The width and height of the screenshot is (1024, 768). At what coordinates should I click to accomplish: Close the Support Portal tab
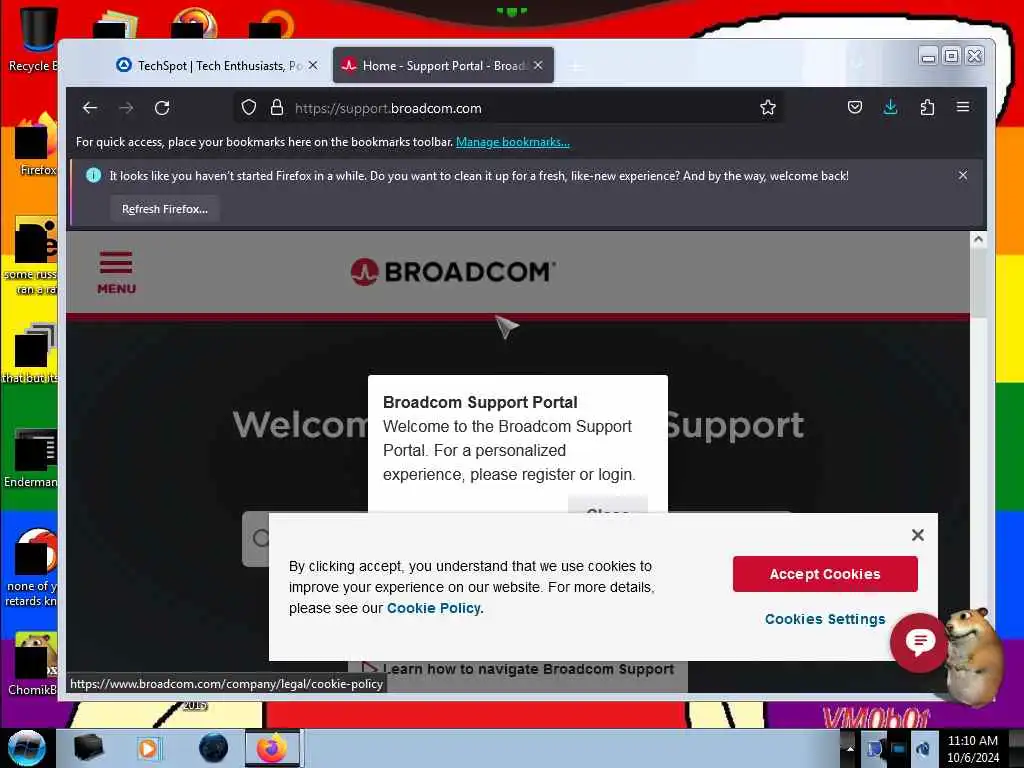538,65
